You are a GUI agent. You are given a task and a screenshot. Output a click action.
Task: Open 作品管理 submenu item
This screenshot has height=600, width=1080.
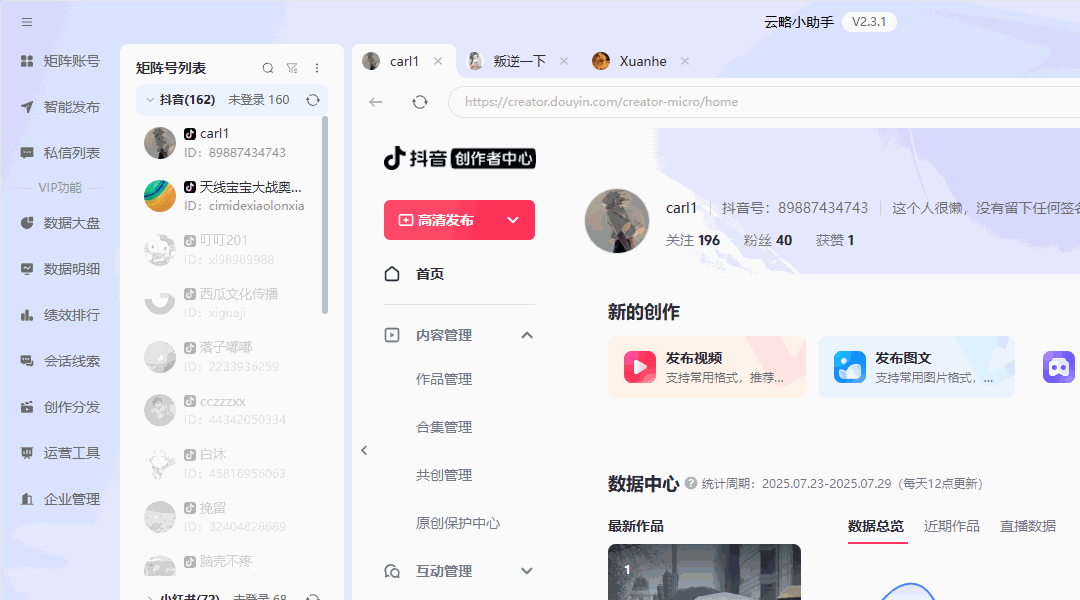444,380
